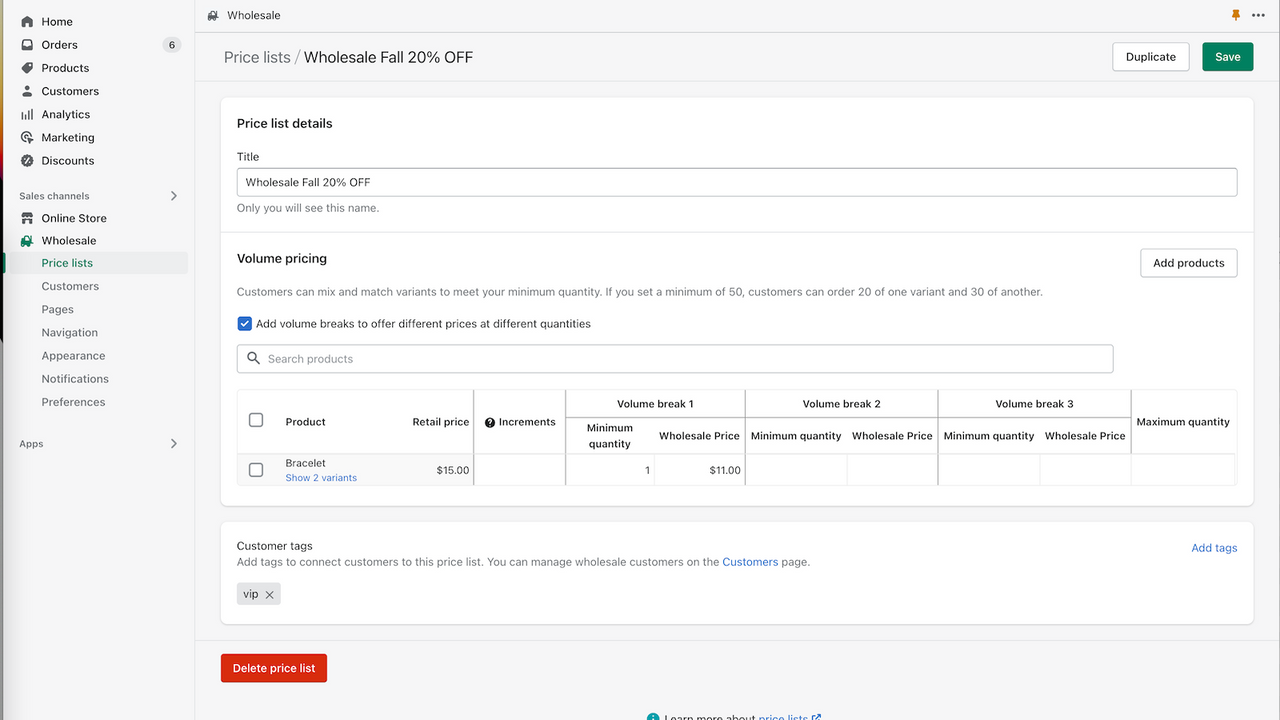Expand the Apps chevron
1280x720 pixels.
click(174, 443)
